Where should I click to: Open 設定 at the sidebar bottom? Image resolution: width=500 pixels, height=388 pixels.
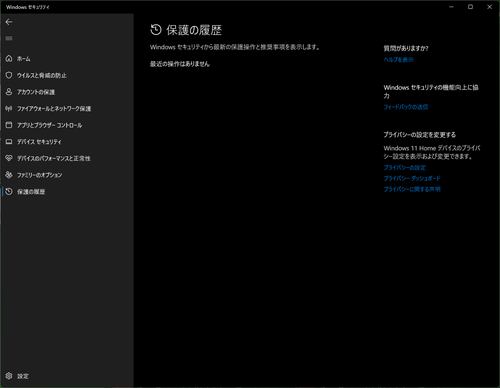point(23,376)
